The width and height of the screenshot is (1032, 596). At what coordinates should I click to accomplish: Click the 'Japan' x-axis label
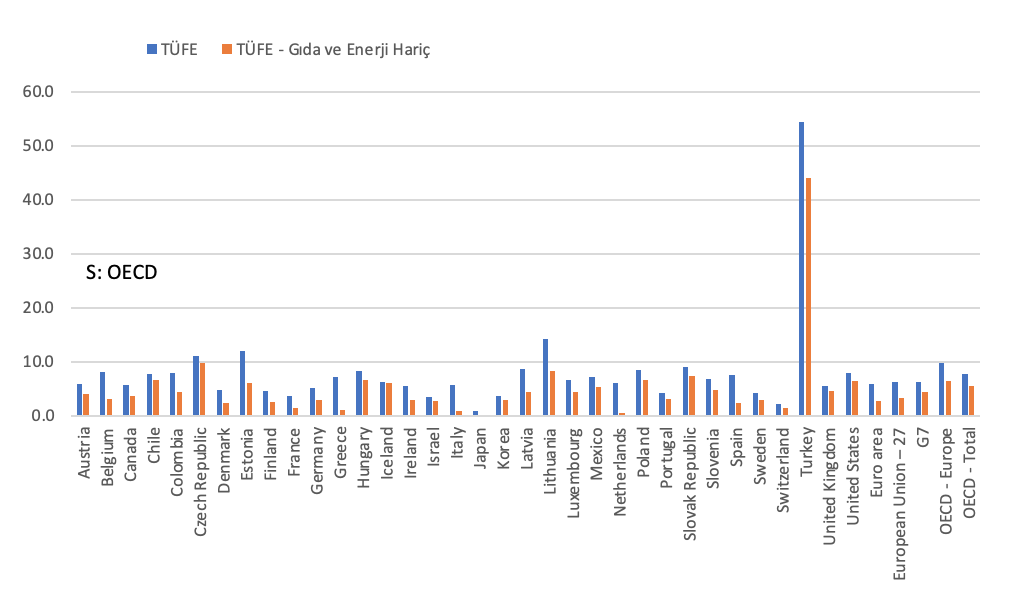coord(480,445)
